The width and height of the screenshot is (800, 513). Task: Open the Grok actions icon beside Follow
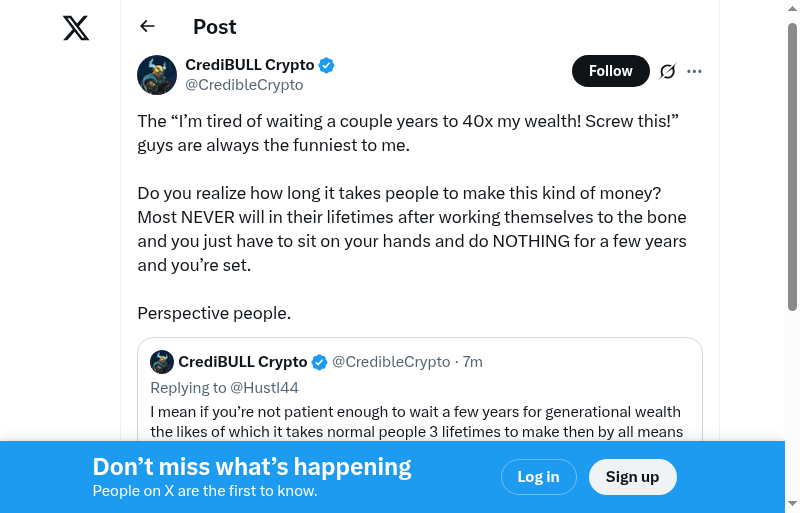[x=668, y=71]
